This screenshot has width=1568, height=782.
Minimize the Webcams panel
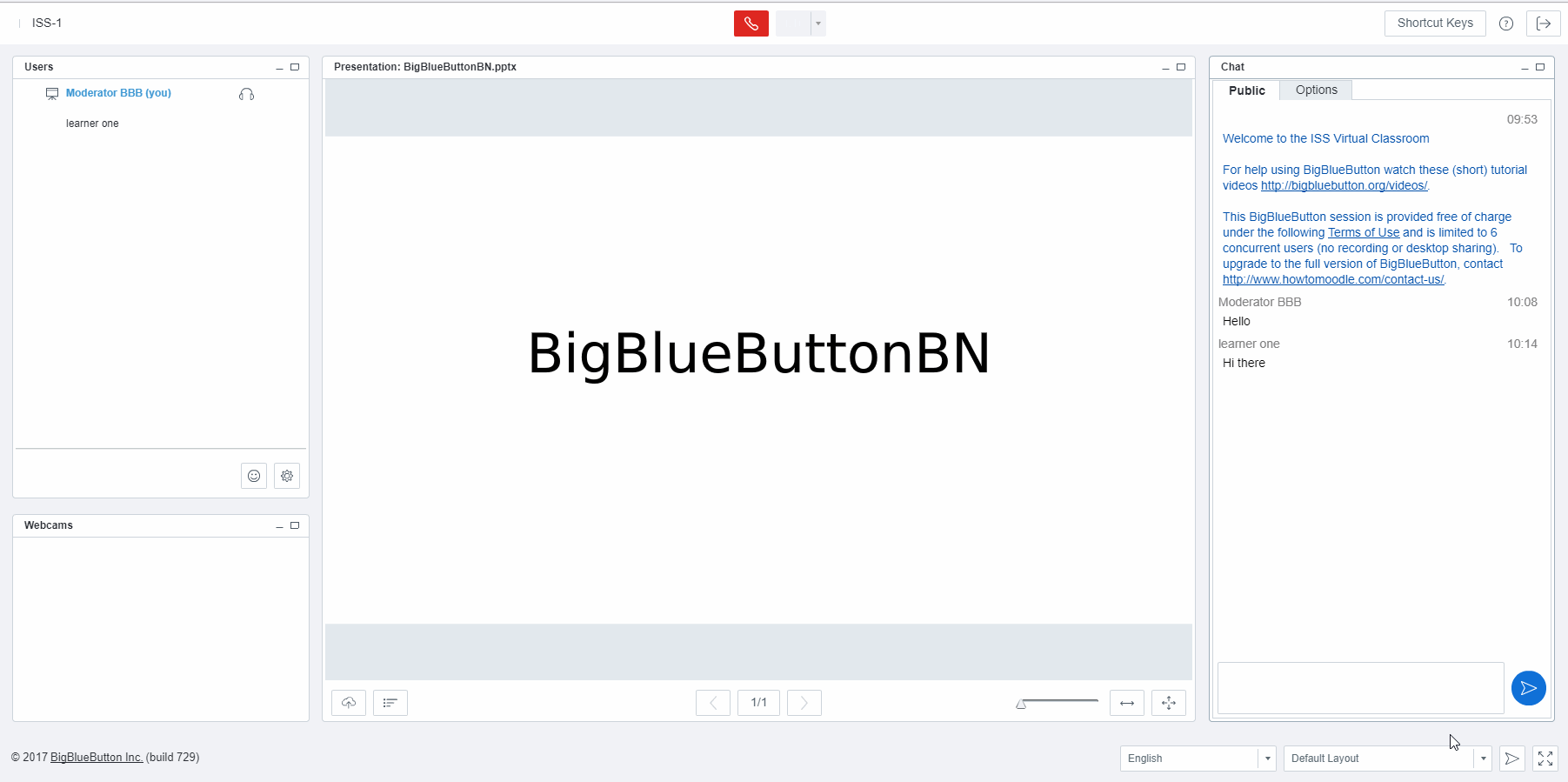tap(279, 525)
